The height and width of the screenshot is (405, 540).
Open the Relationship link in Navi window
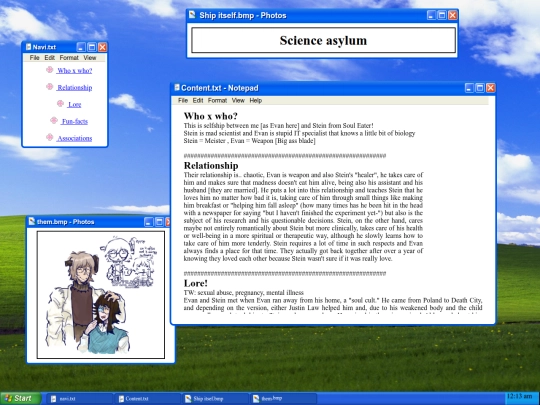tap(74, 87)
